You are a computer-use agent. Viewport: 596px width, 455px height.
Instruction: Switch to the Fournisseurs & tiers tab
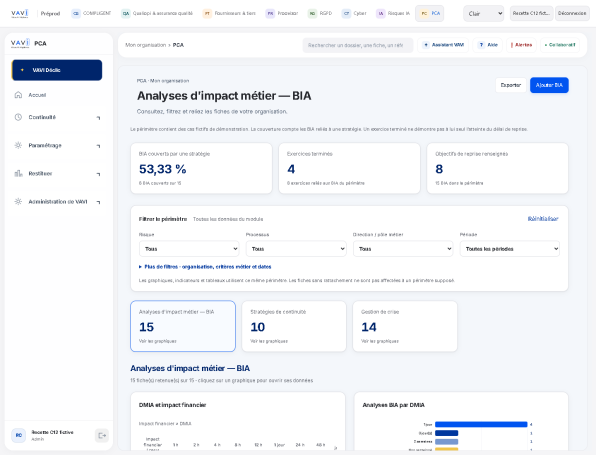(x=229, y=14)
